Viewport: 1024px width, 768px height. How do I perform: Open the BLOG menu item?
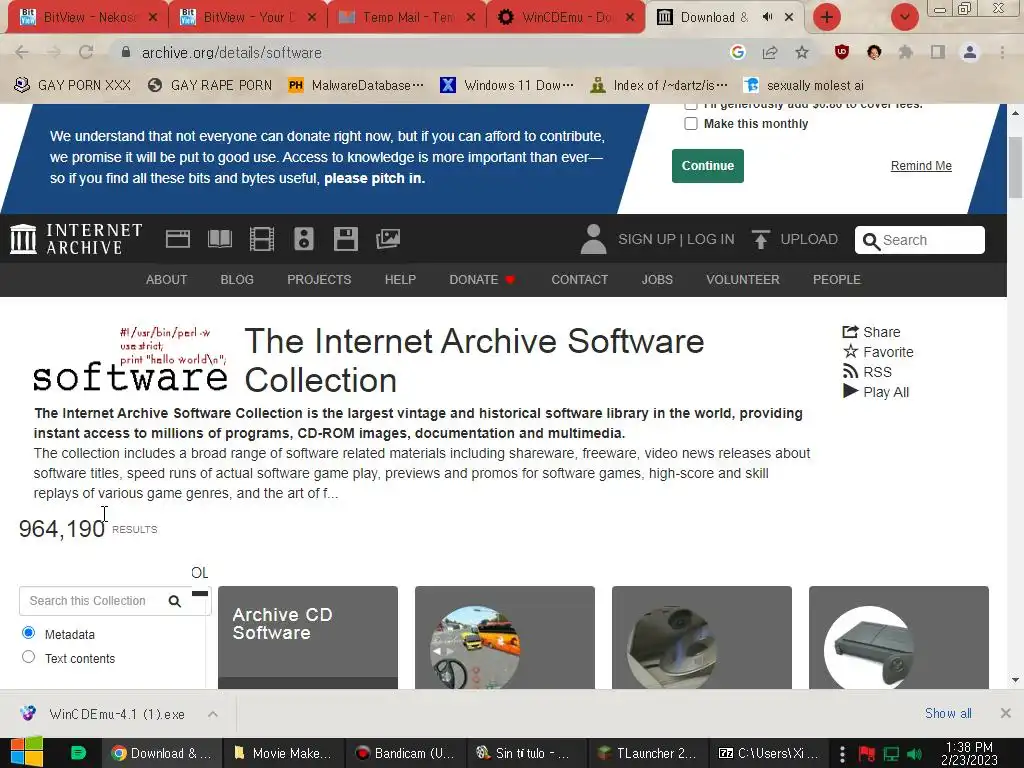click(x=237, y=280)
